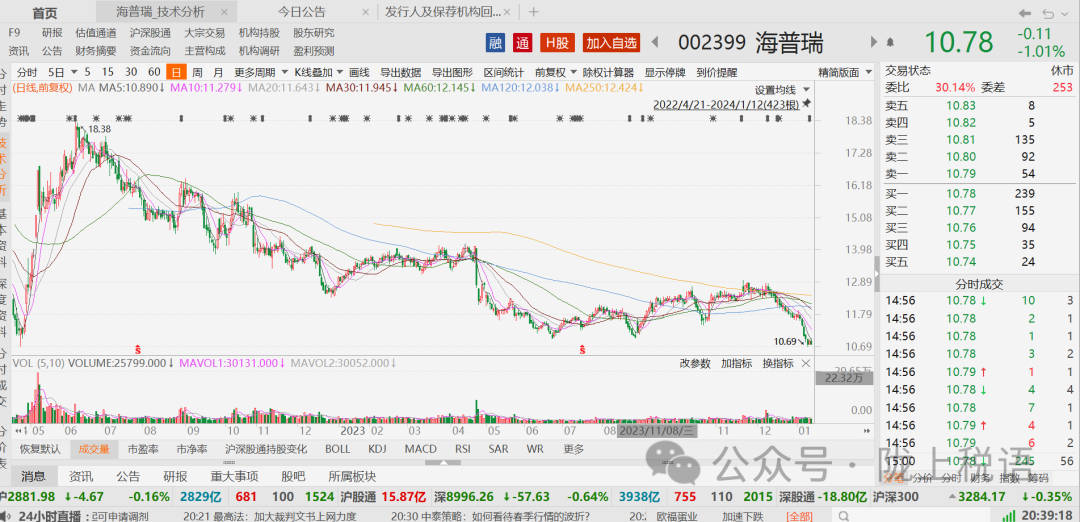1080x522 pixels.
Task: Select the 周 weekly period
Action: pos(198,72)
